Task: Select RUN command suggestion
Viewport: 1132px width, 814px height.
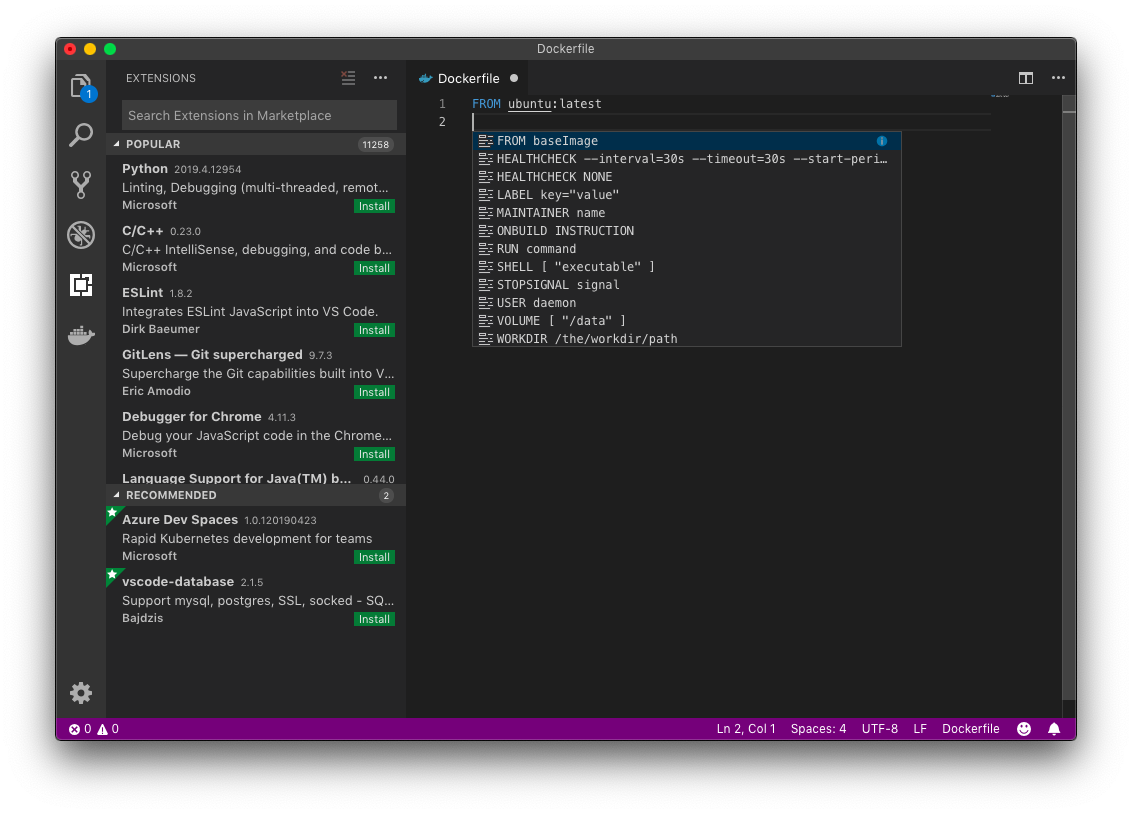Action: [687, 249]
